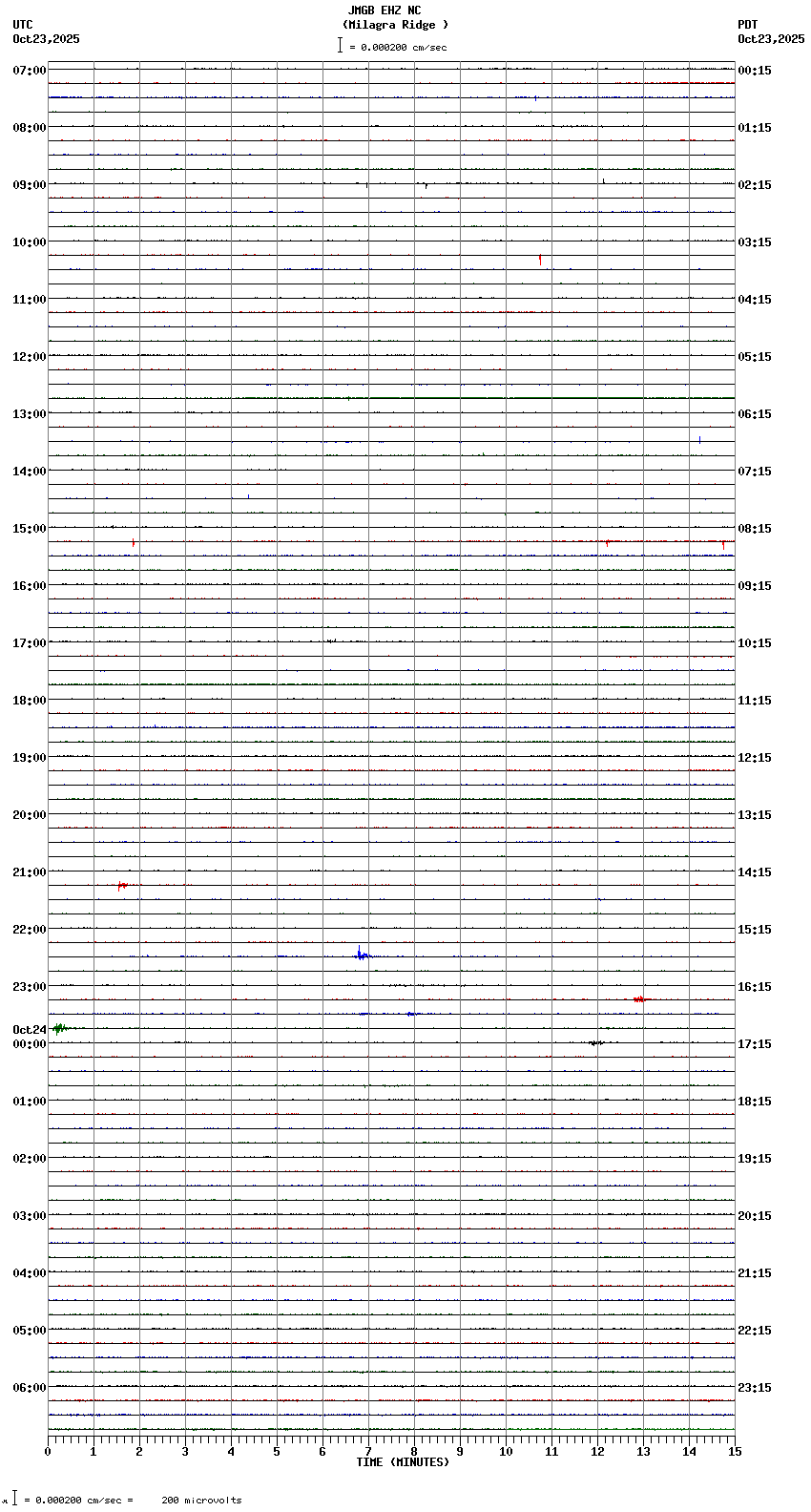Click the black event on the 00:00 trace
This screenshot has width=811, height=1512.
pyautogui.click(x=596, y=1042)
